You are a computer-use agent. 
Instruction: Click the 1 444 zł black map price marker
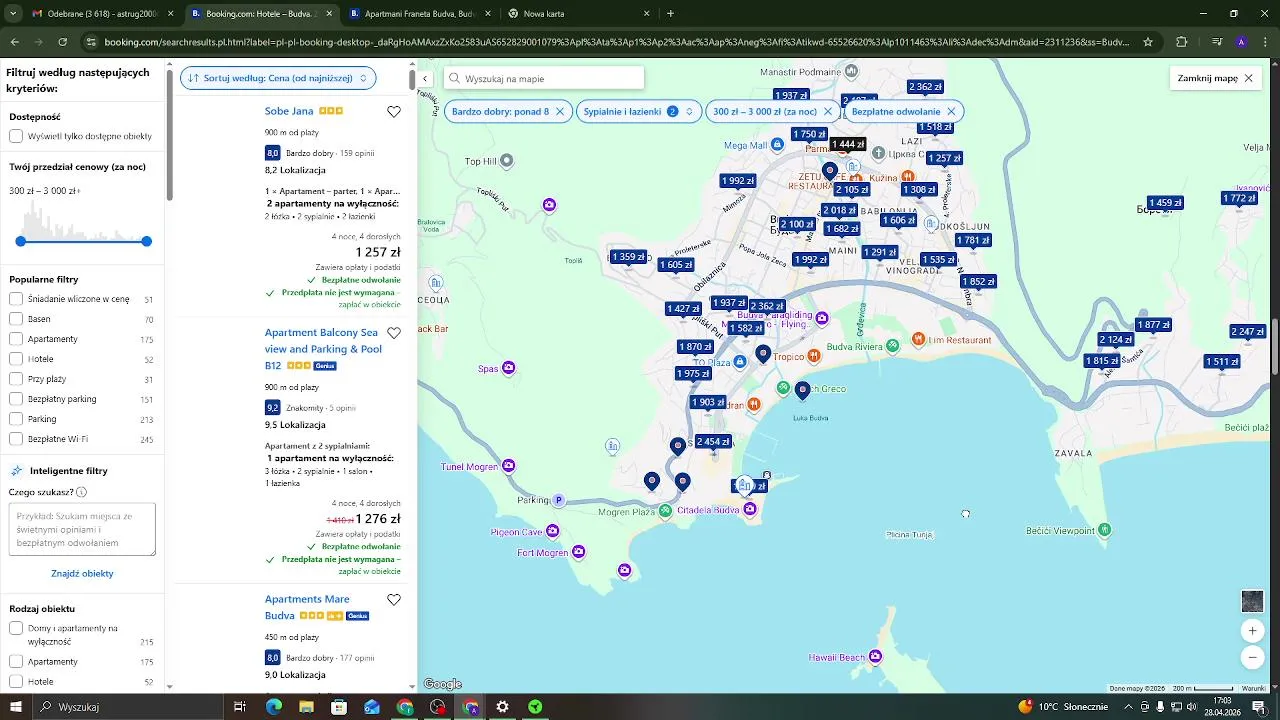tap(848, 144)
